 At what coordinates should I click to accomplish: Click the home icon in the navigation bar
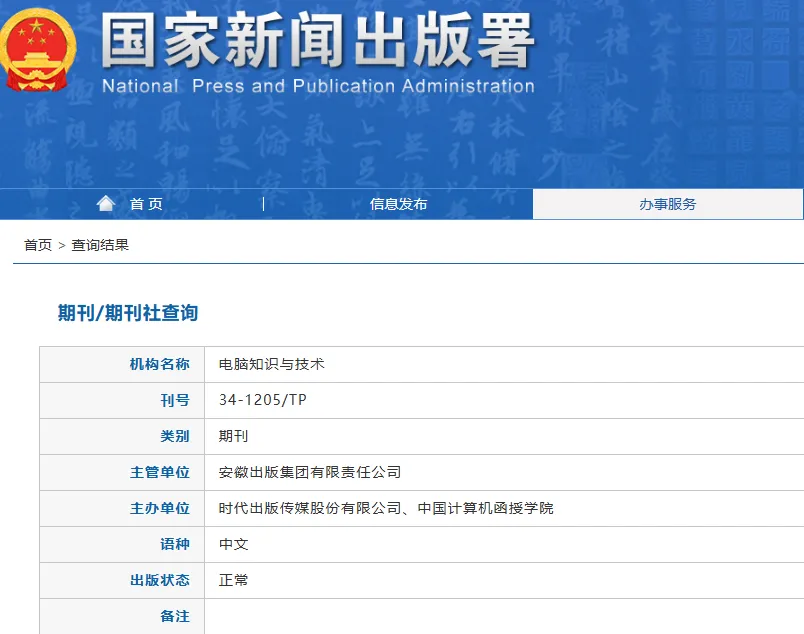point(106,203)
